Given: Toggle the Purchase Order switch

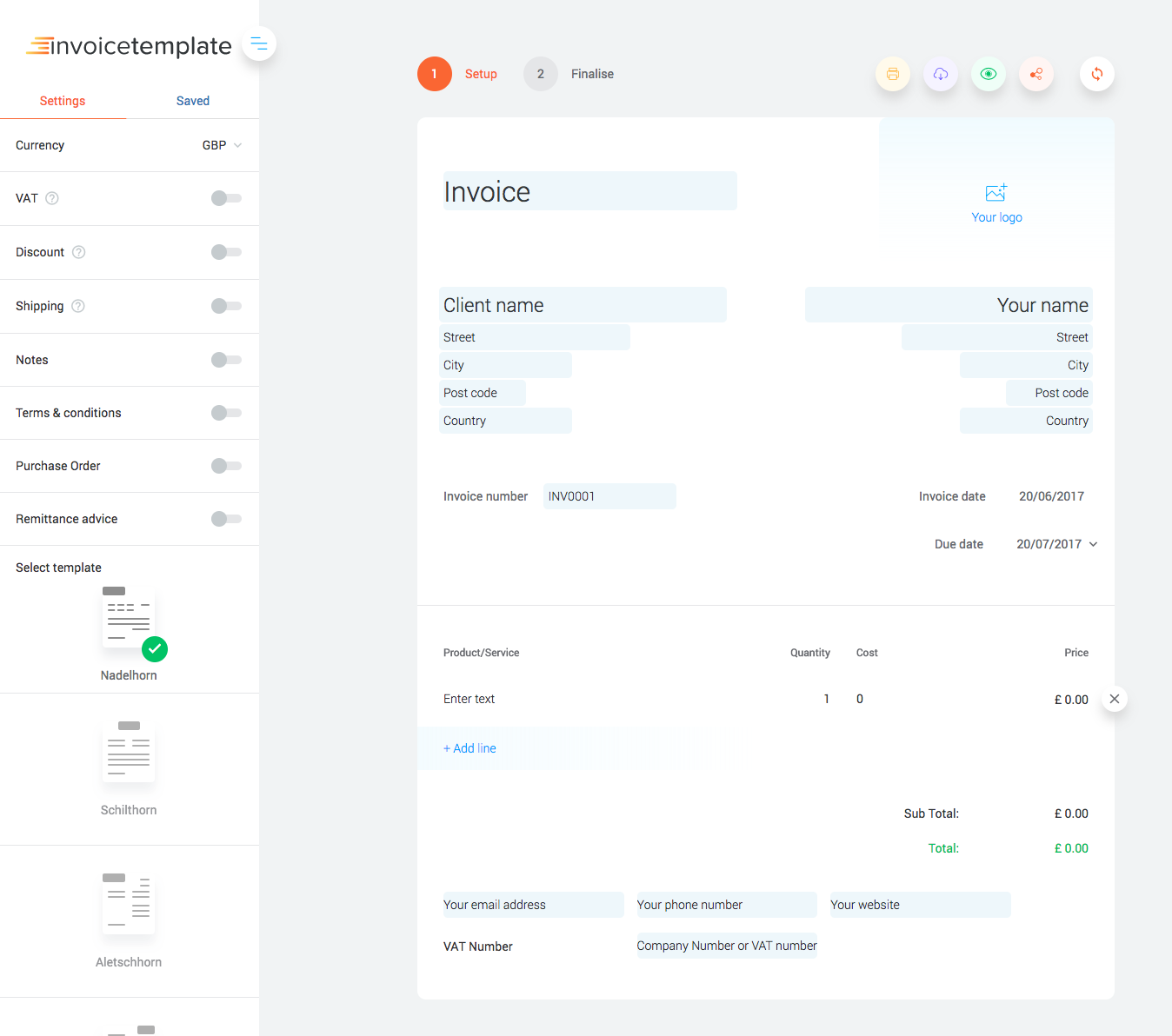Looking at the screenshot, I should tap(226, 466).
